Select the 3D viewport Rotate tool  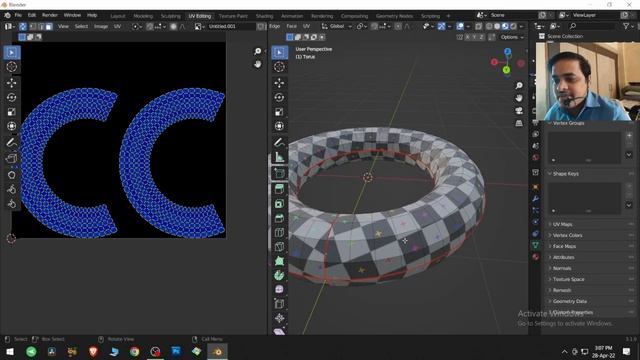pyautogui.click(x=280, y=97)
